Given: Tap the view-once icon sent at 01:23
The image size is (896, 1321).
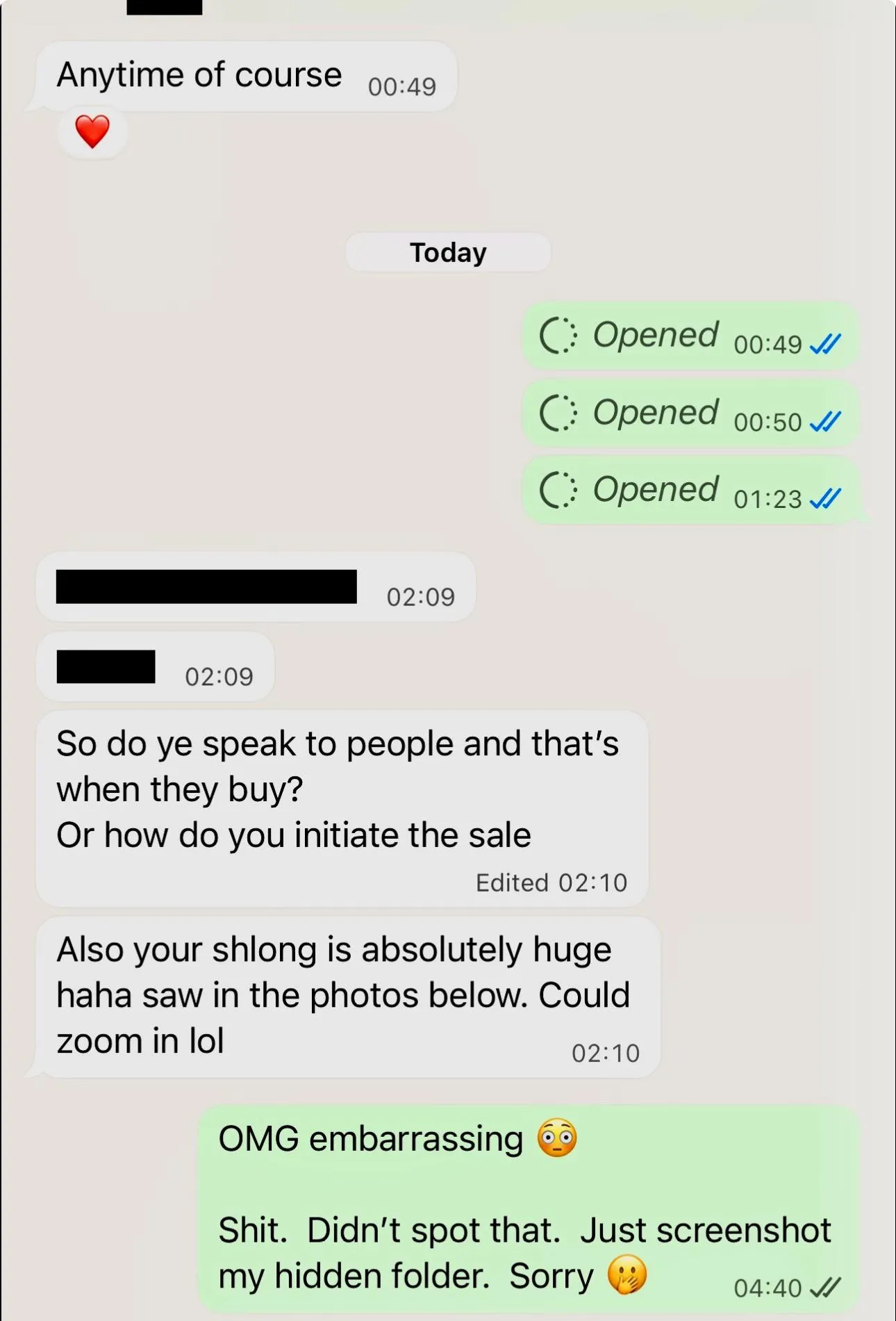Looking at the screenshot, I should tap(558, 491).
